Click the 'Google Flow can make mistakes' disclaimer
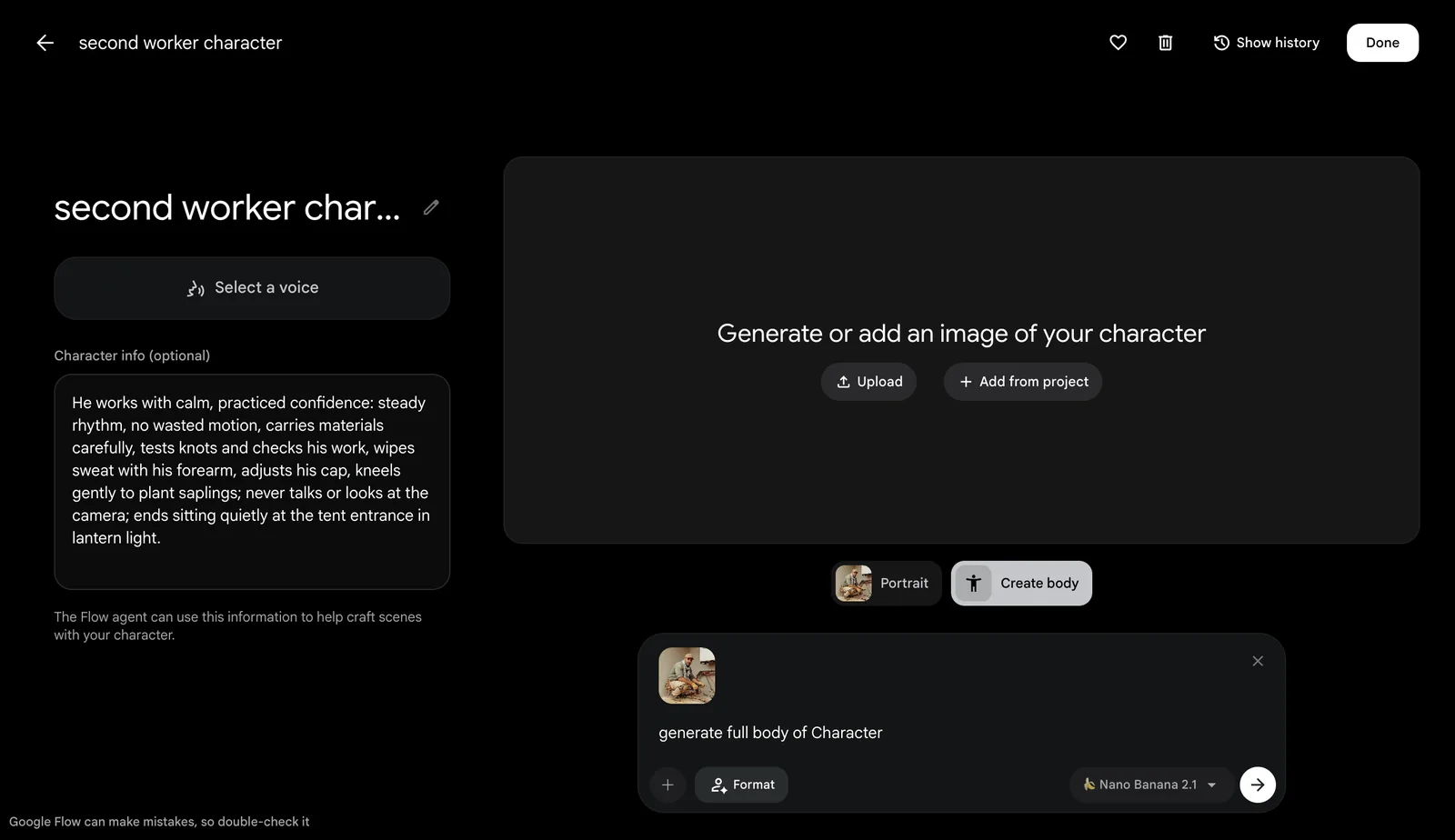The width and height of the screenshot is (1455, 840). pyautogui.click(x=159, y=822)
